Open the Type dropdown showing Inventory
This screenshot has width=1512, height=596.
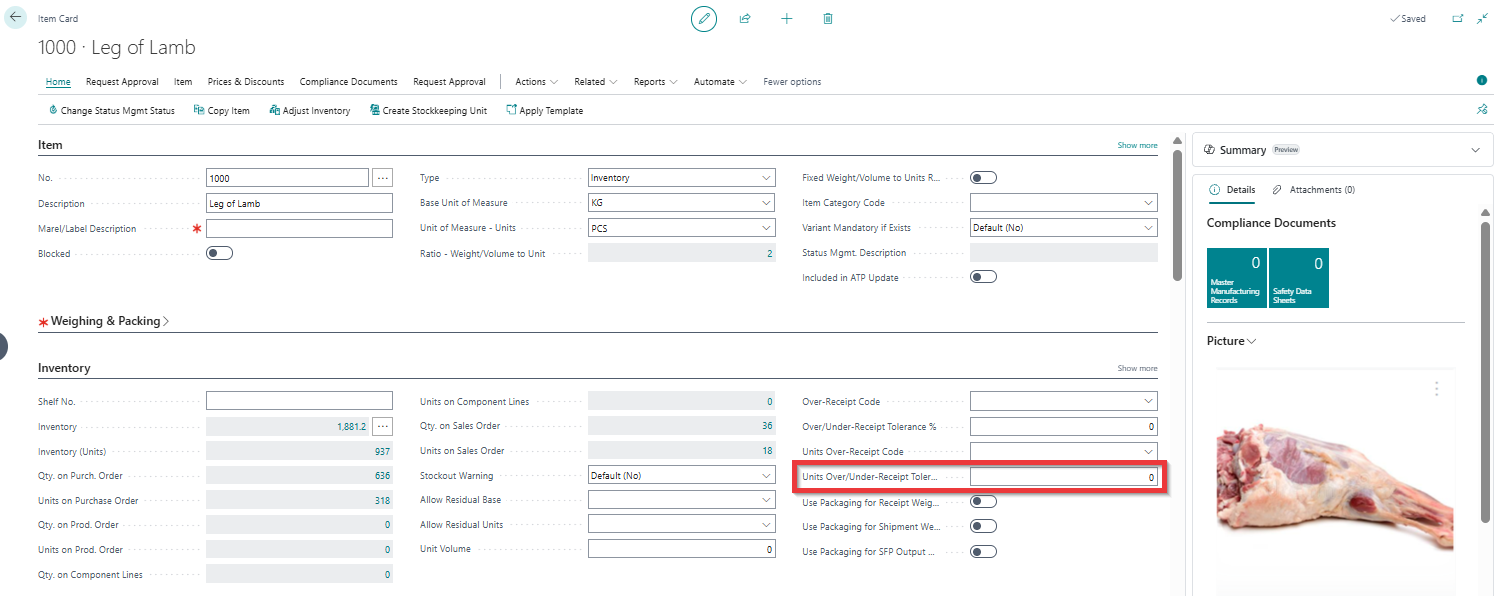(x=682, y=178)
